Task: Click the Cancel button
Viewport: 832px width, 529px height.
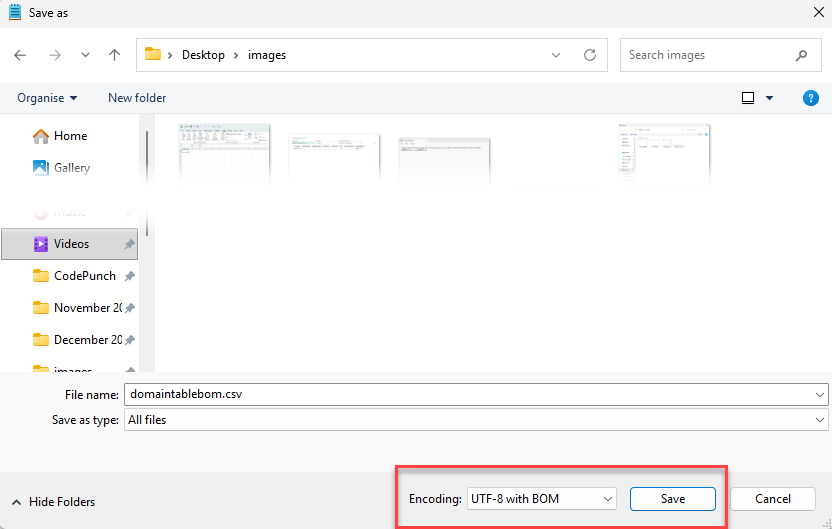Action: pyautogui.click(x=773, y=499)
